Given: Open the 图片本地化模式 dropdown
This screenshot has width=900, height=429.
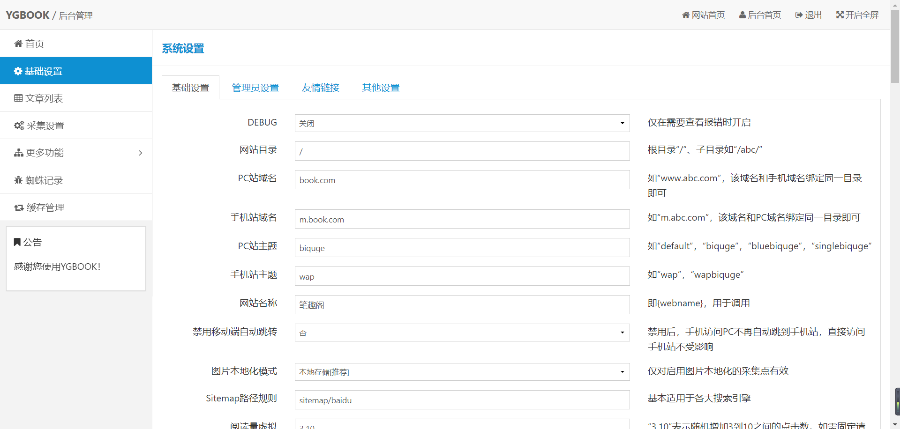Looking at the screenshot, I should (x=462, y=372).
